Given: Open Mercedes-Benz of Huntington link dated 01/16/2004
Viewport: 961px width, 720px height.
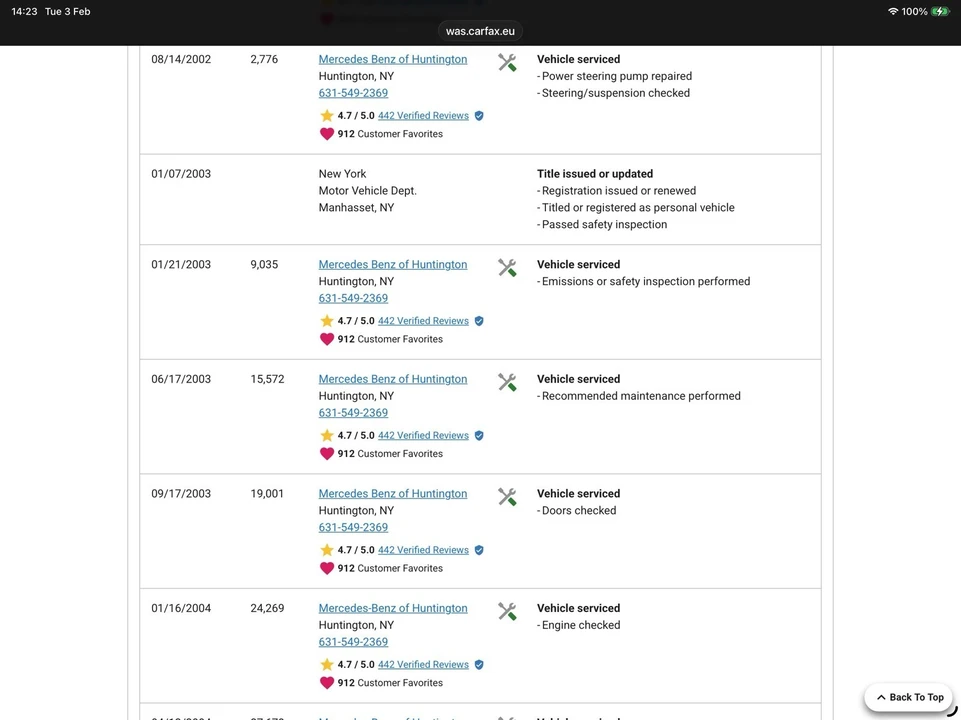Looking at the screenshot, I should [393, 608].
